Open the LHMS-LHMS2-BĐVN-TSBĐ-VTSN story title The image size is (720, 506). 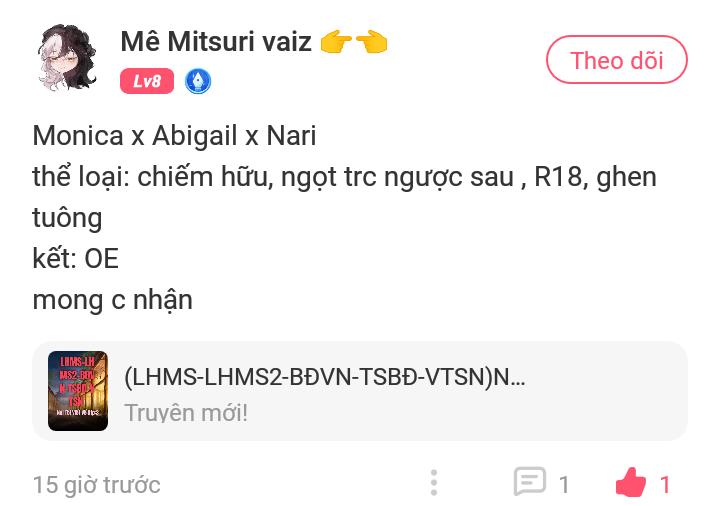point(325,377)
